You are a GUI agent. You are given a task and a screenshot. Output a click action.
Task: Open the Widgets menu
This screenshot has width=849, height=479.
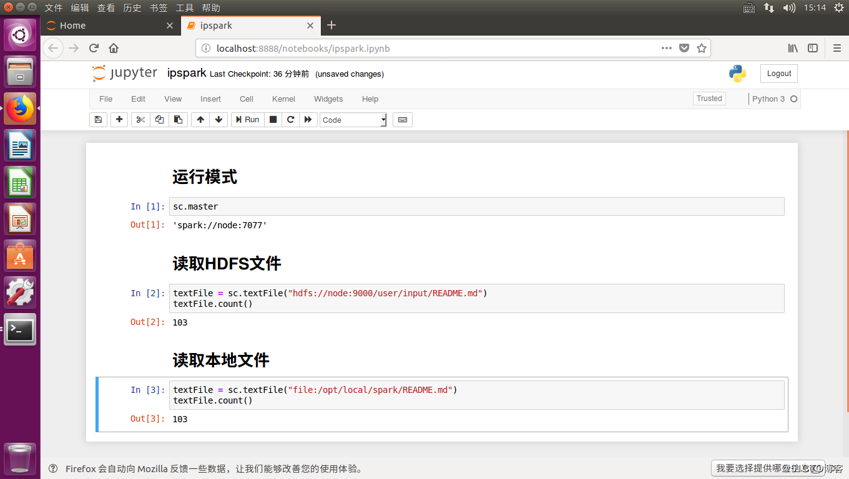pos(328,99)
